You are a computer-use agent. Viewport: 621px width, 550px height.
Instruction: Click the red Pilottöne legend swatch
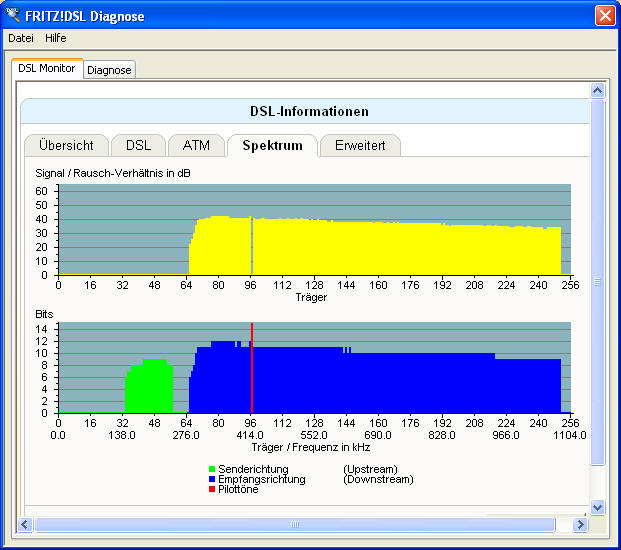click(212, 489)
